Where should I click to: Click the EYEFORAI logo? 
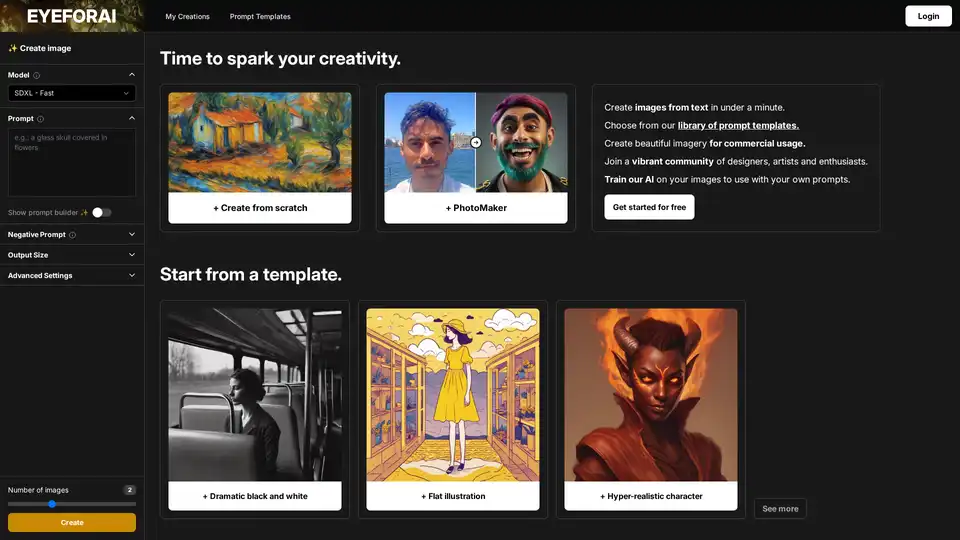pyautogui.click(x=72, y=16)
